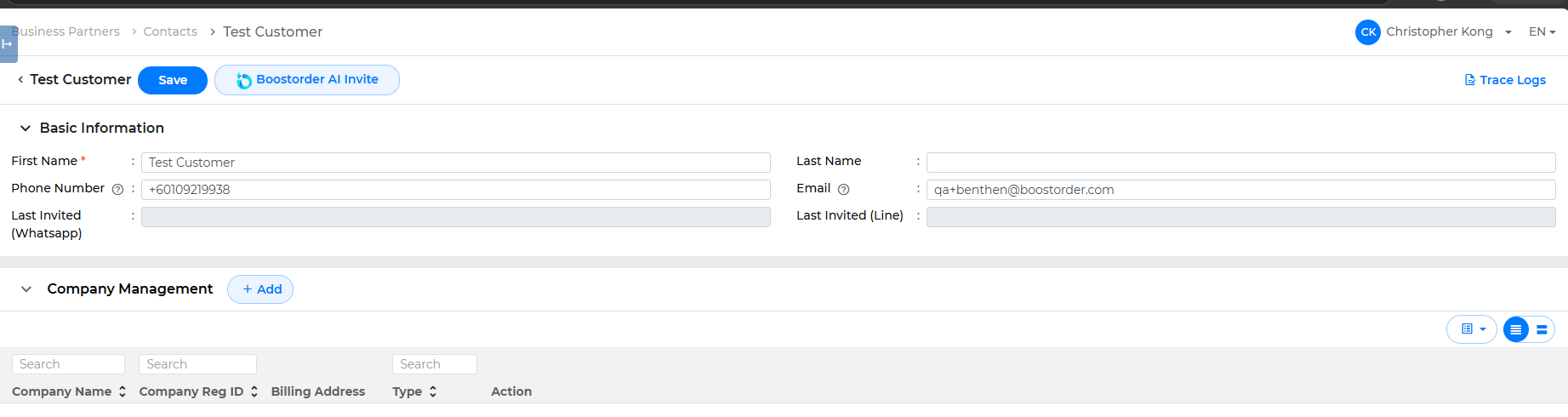Sort the table by Company Reg ID
Viewport: 1568px width, 417px height.
(x=254, y=391)
